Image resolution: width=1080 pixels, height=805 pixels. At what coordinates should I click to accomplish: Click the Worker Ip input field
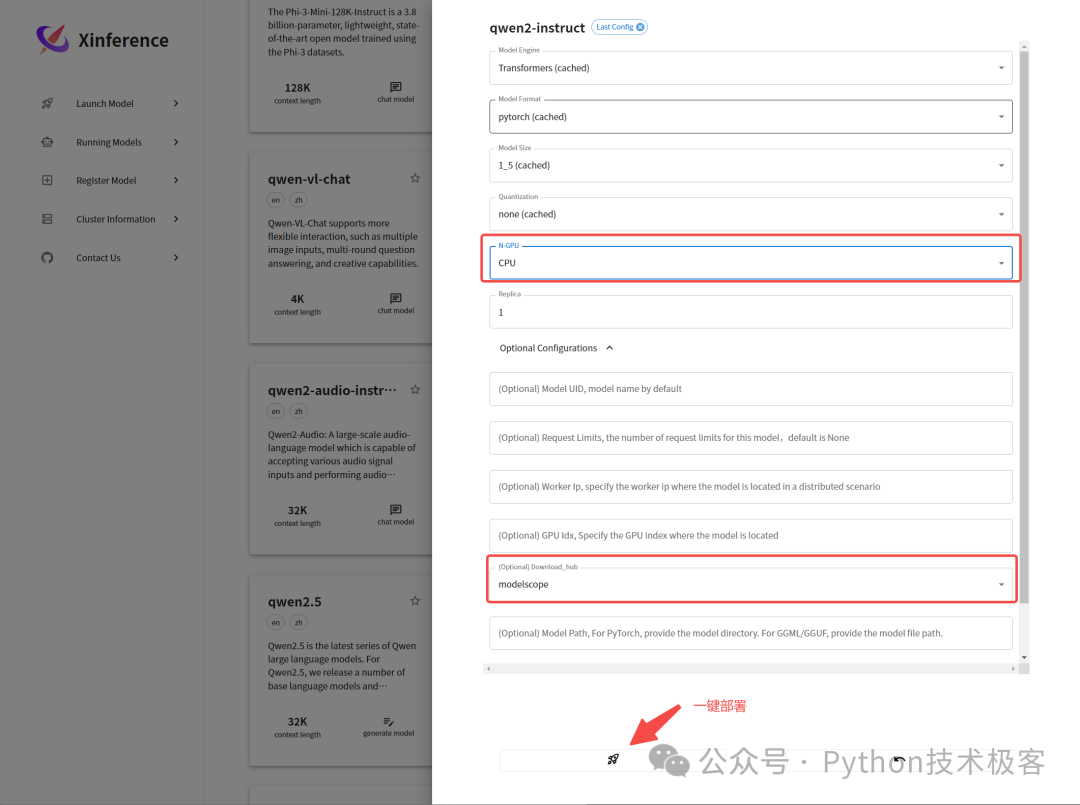751,487
